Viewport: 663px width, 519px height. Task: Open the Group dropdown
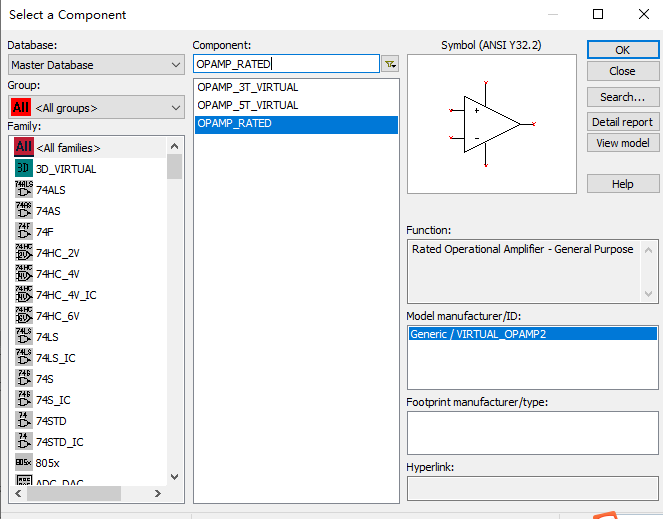[96, 107]
